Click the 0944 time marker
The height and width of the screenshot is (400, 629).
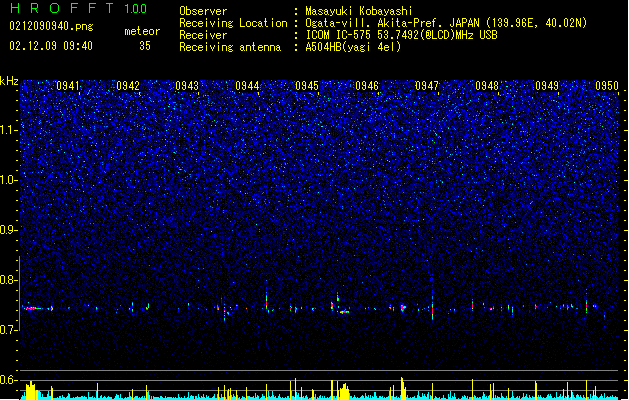point(247,86)
